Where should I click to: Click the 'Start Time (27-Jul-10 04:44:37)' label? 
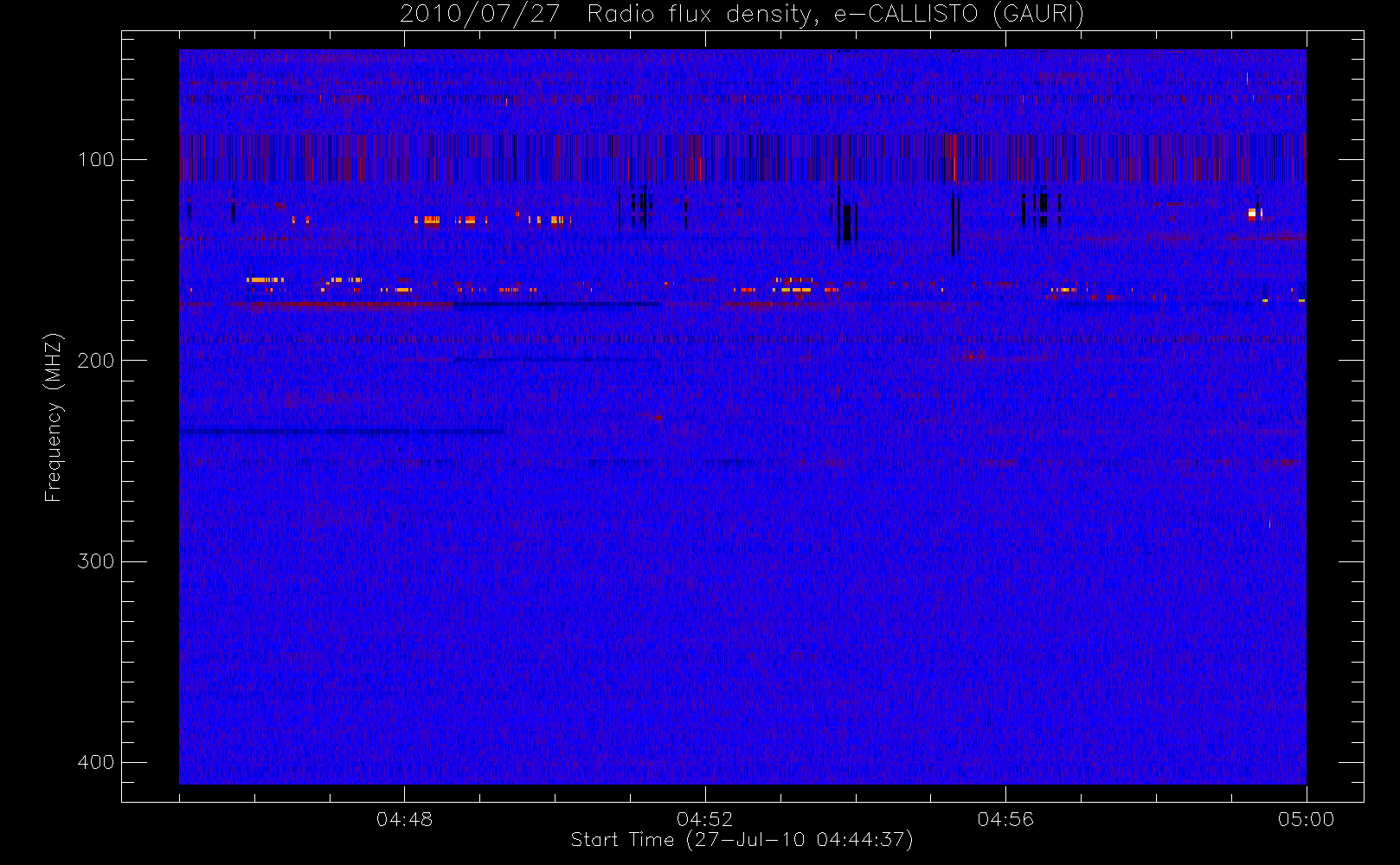click(742, 840)
